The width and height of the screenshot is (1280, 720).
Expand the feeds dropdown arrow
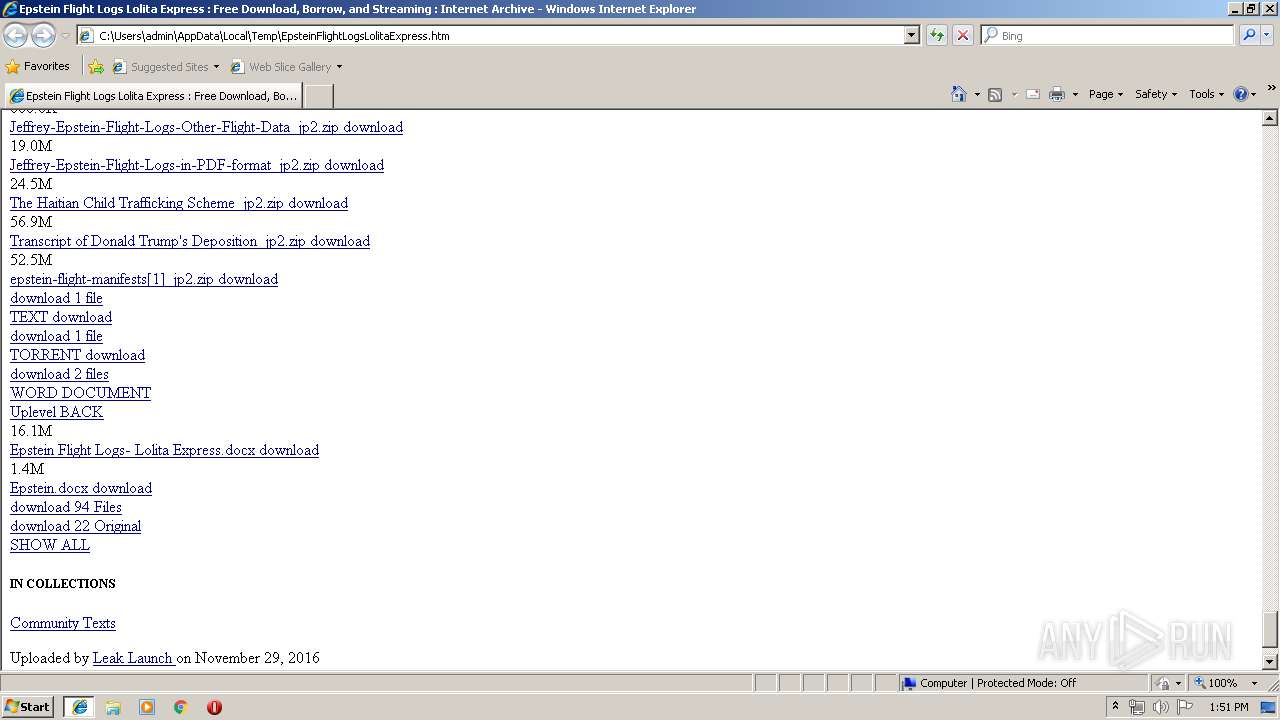click(1013, 94)
